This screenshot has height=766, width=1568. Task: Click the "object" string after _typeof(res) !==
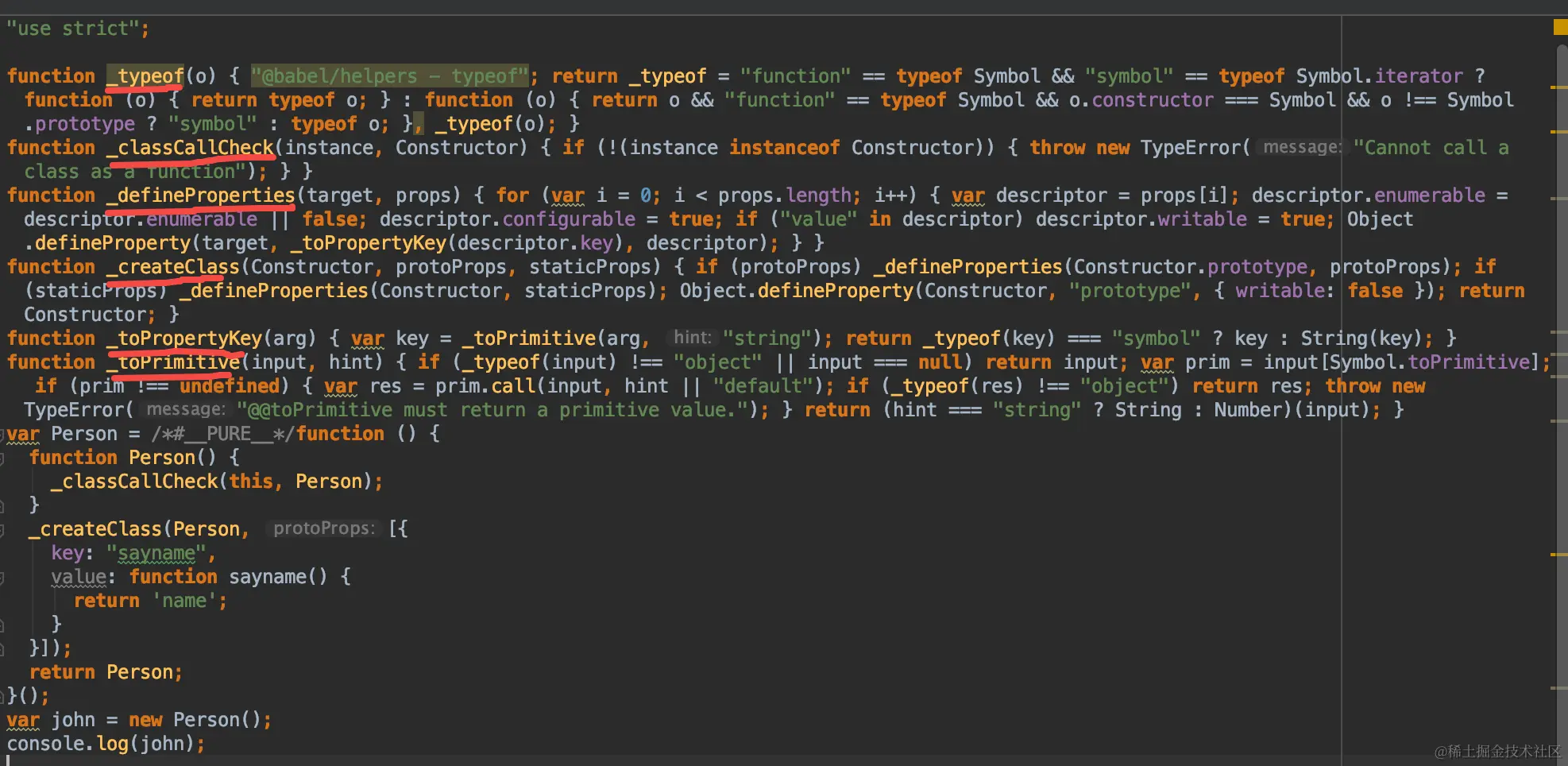pyautogui.click(x=1124, y=386)
